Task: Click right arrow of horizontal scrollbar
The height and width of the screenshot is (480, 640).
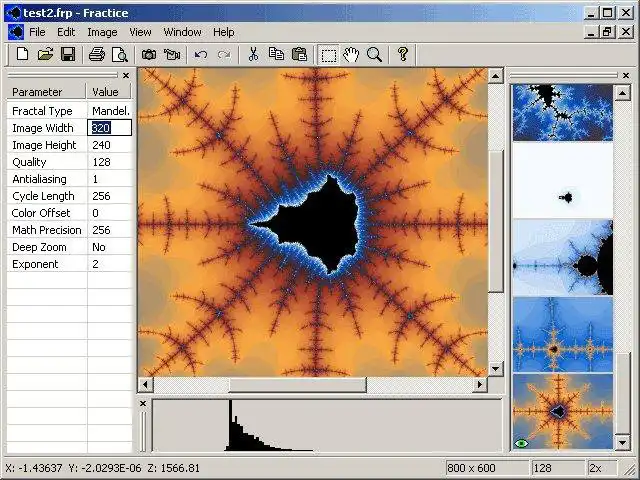Action: tap(480, 384)
